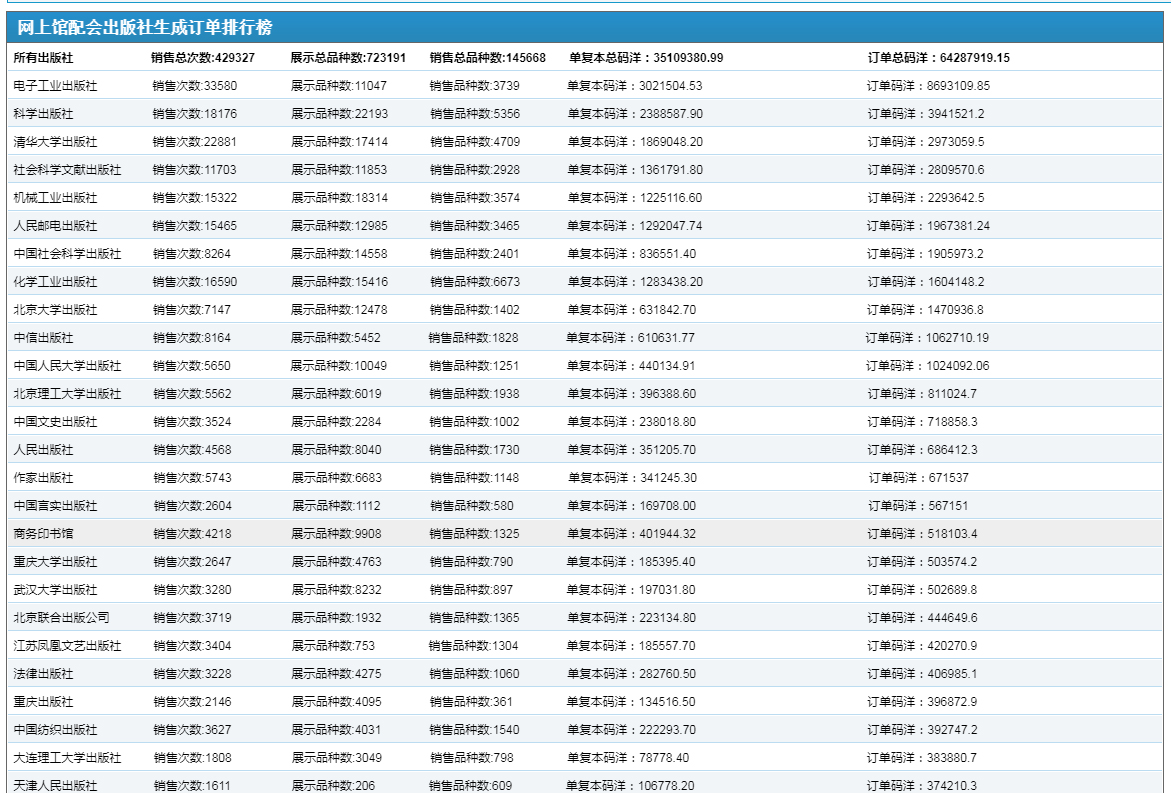This screenshot has width=1171, height=793.
Task: Click the 大连理工大学出版社 publisher name
Action: click(x=67, y=758)
